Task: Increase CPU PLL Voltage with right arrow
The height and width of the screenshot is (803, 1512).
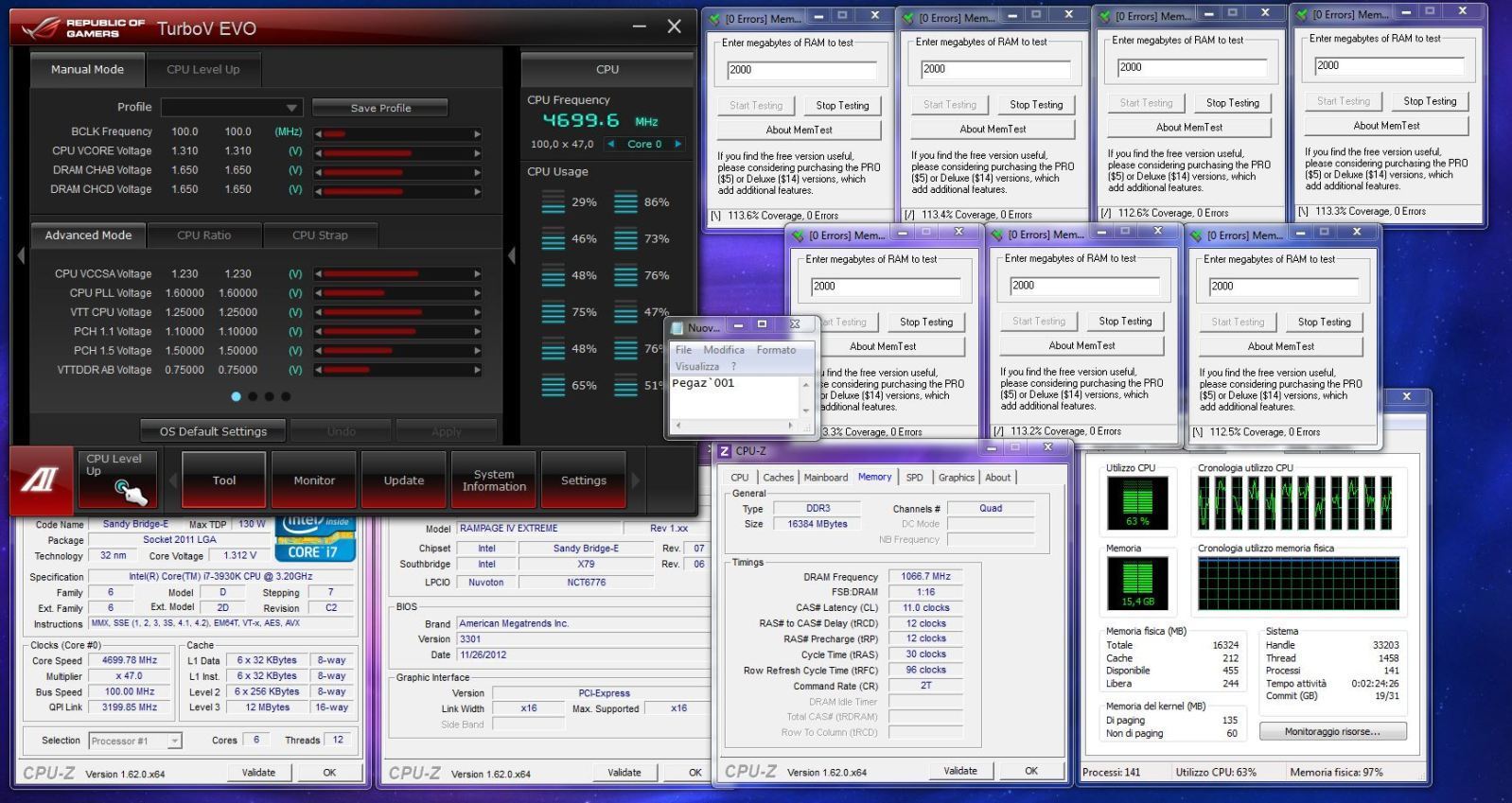Action: [477, 294]
